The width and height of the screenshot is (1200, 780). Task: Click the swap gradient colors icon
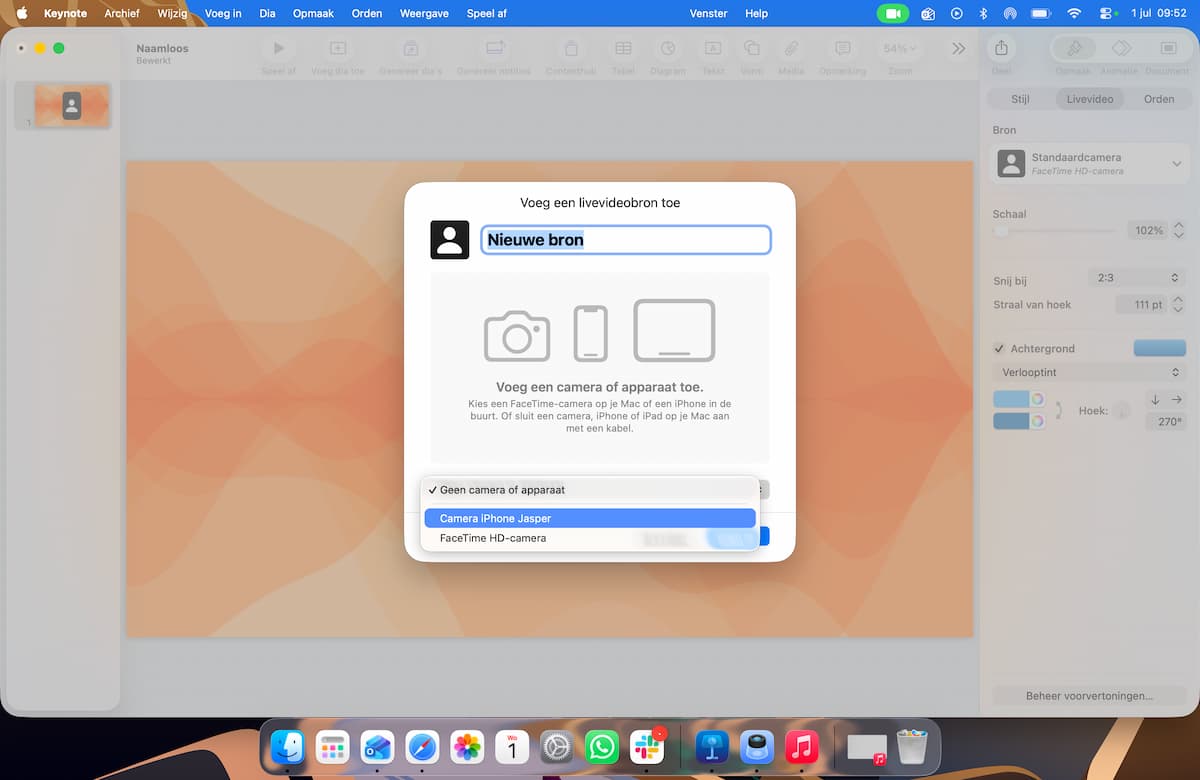1059,410
